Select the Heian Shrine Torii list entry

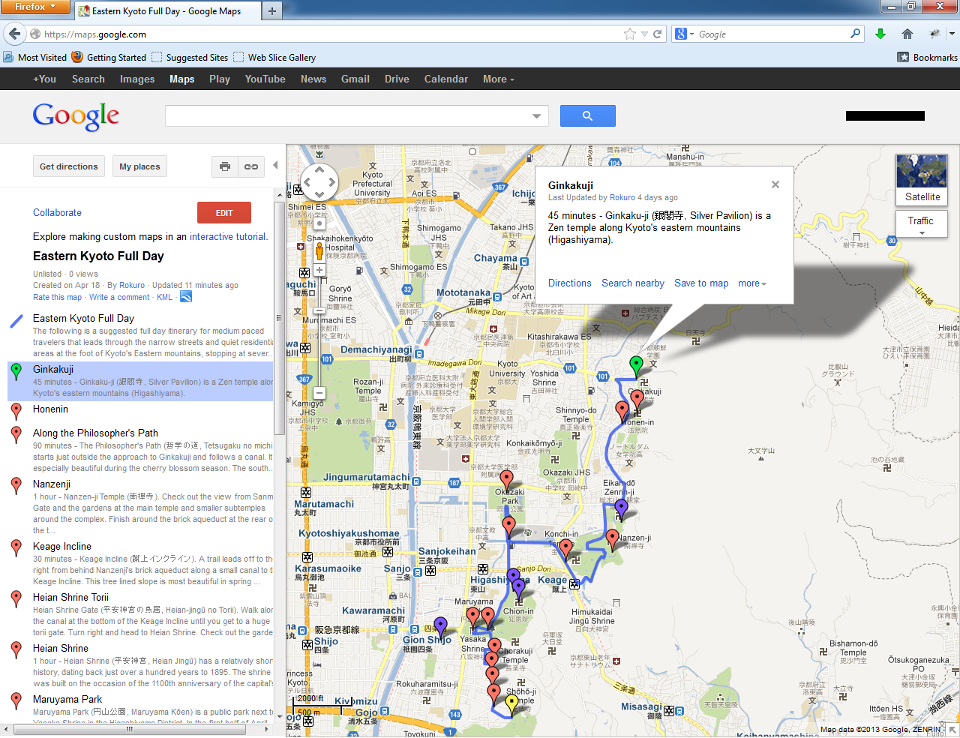pos(140,614)
